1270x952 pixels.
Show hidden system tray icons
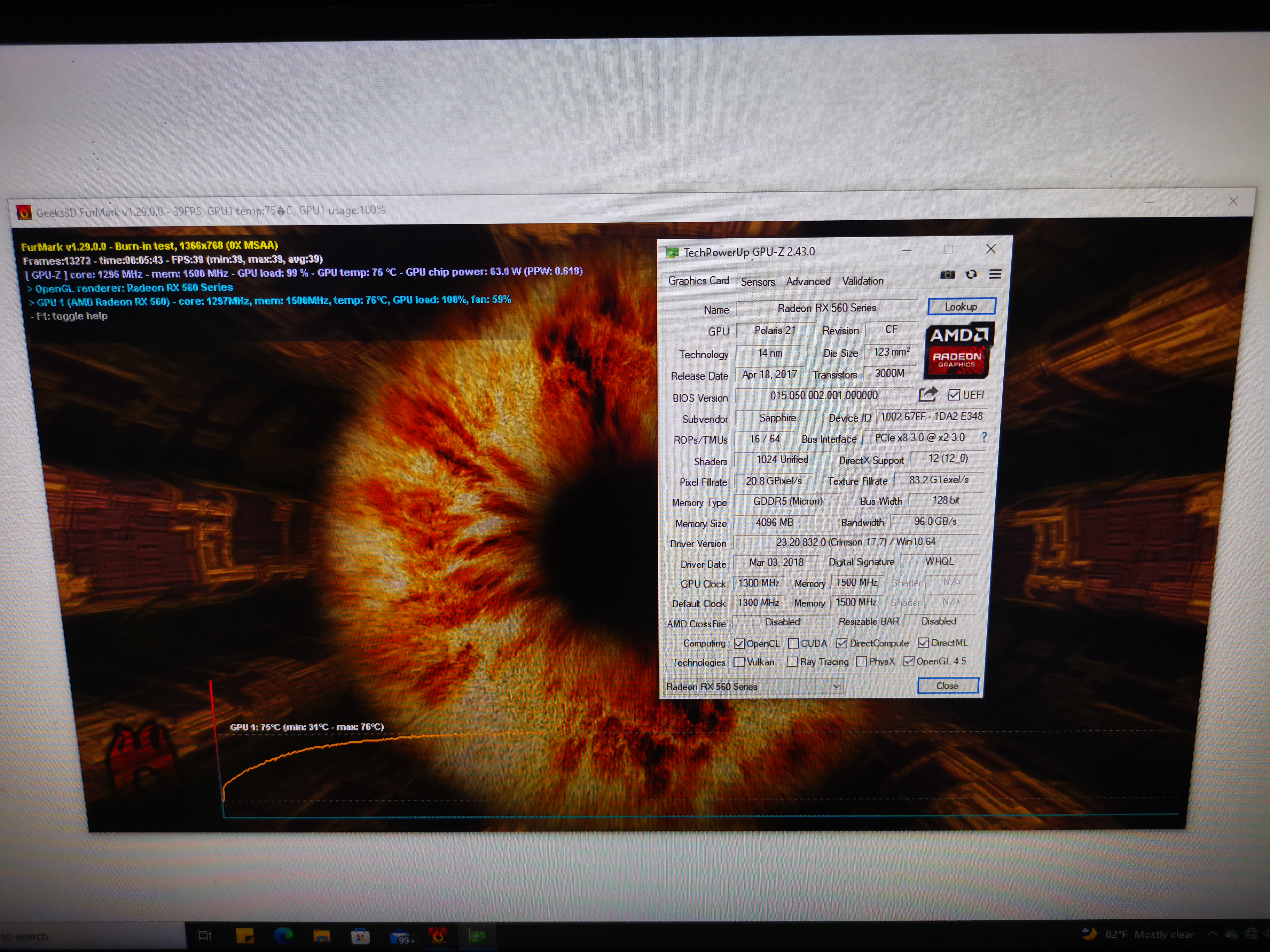(1212, 934)
